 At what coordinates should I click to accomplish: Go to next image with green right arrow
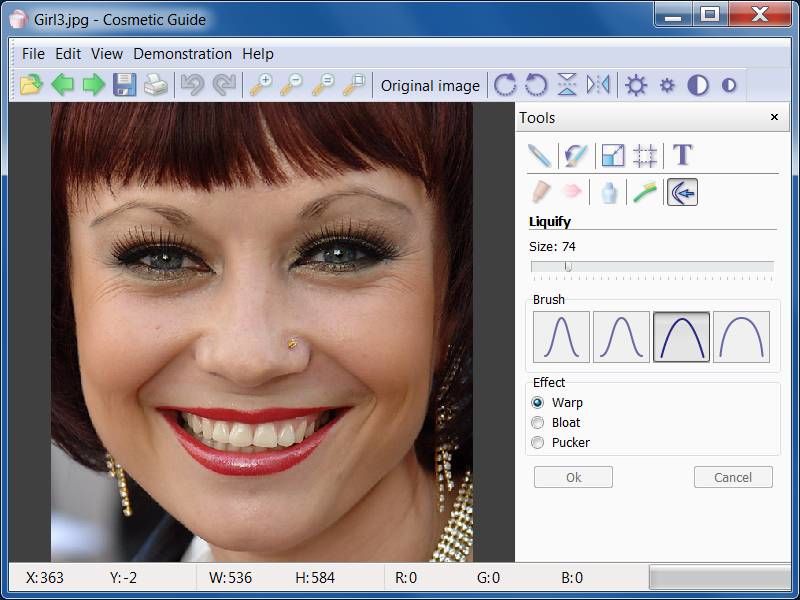click(94, 85)
